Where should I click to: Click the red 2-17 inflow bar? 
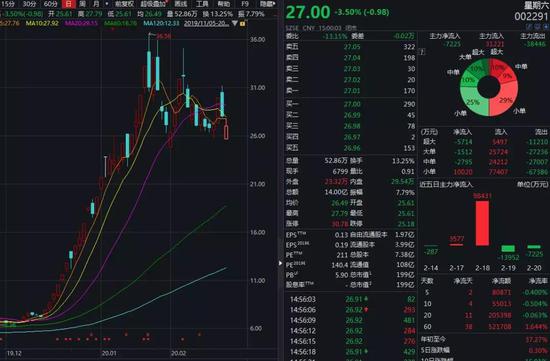point(456,245)
